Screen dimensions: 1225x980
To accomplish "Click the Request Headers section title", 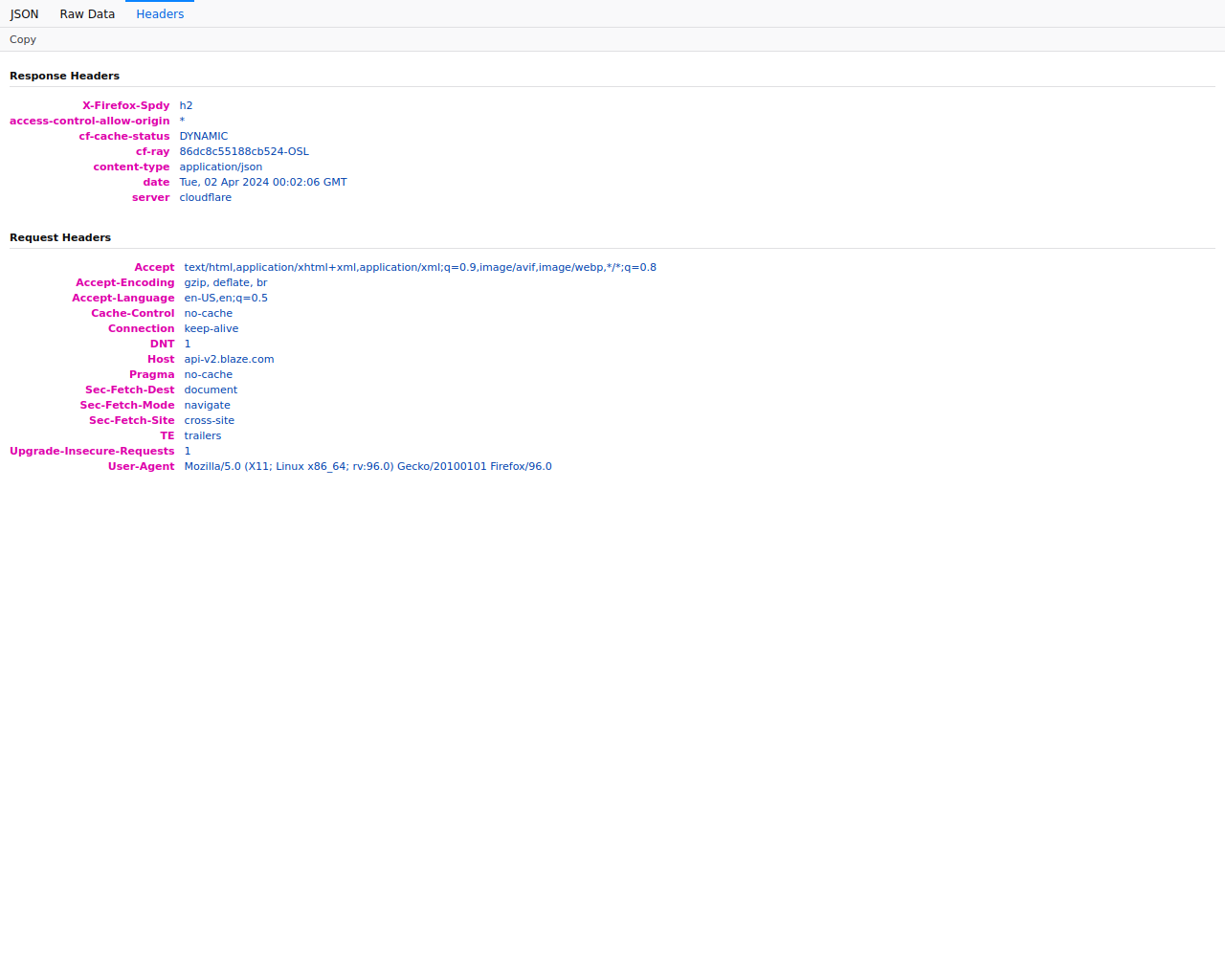I will click(60, 237).
